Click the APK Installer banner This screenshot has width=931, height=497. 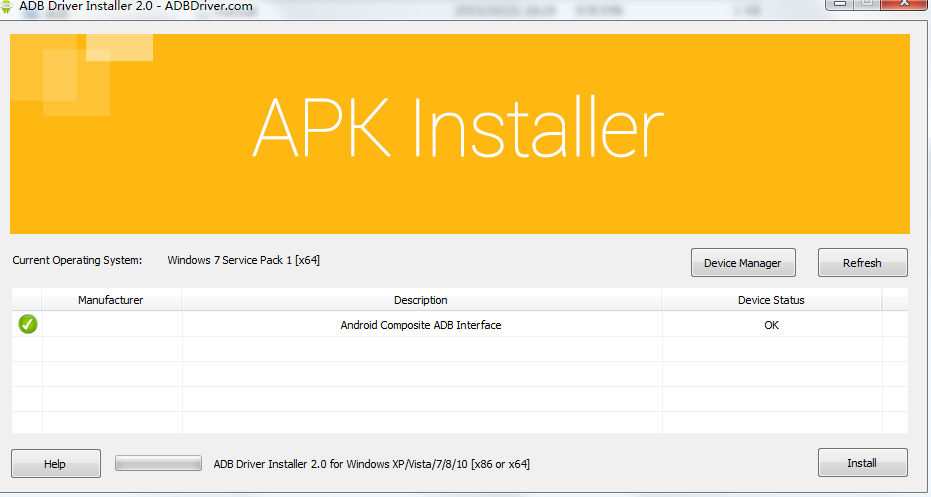click(460, 134)
